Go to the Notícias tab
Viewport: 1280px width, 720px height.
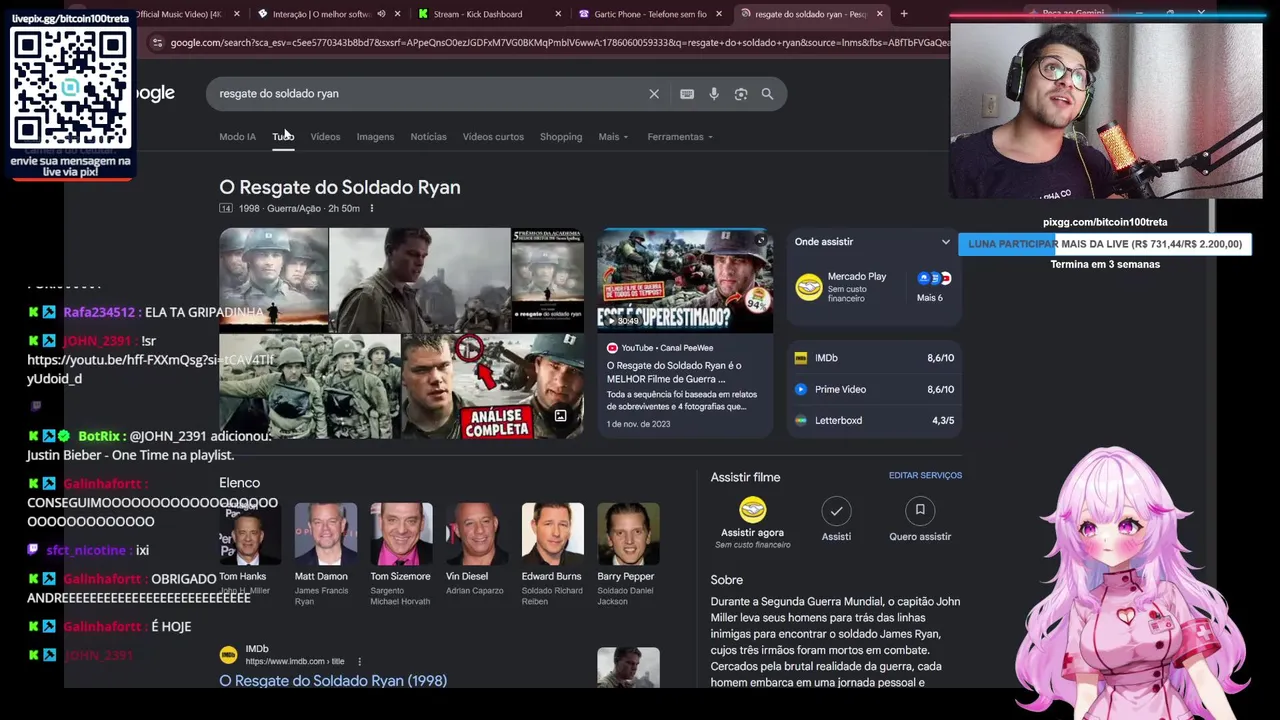428,137
